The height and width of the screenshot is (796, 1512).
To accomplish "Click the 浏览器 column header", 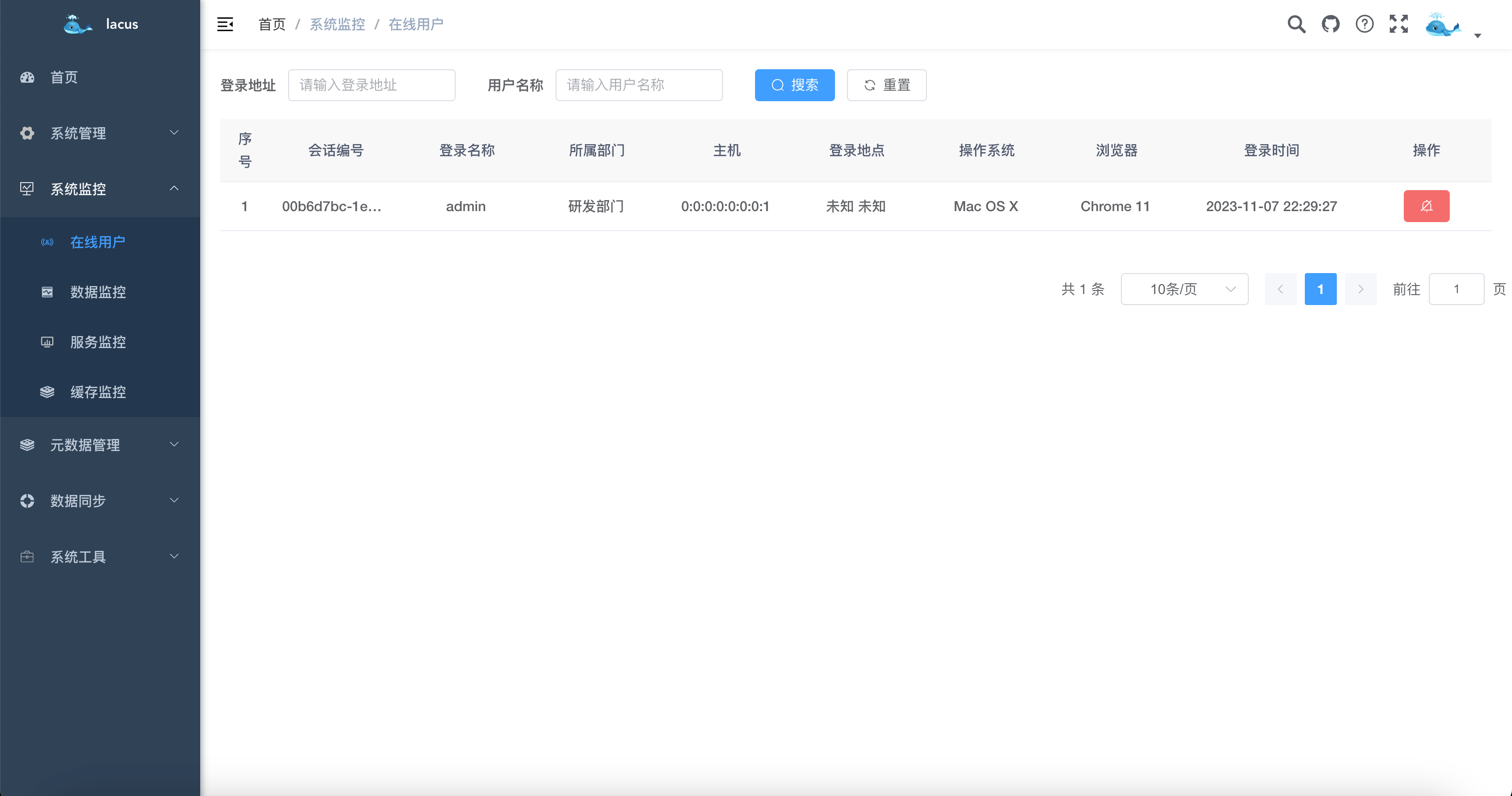I will [1117, 150].
